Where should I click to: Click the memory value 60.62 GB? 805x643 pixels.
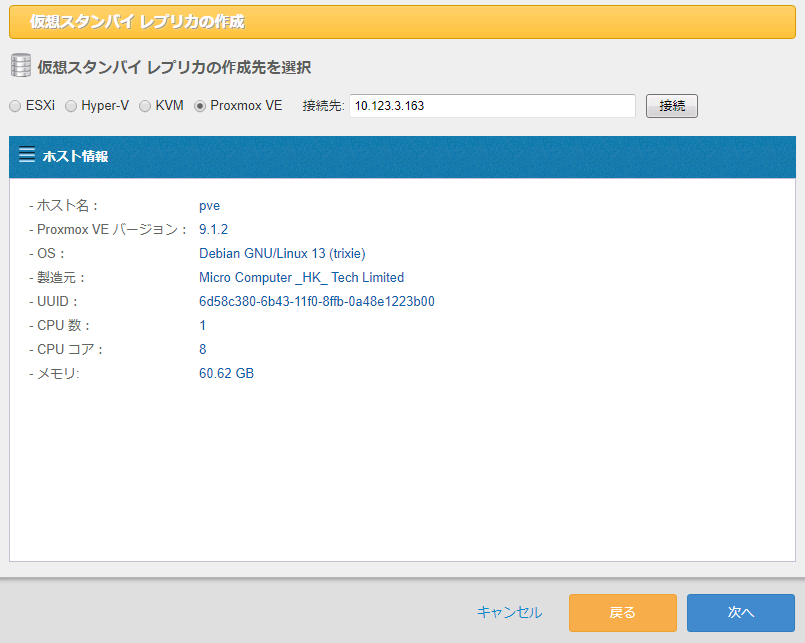tap(227, 374)
